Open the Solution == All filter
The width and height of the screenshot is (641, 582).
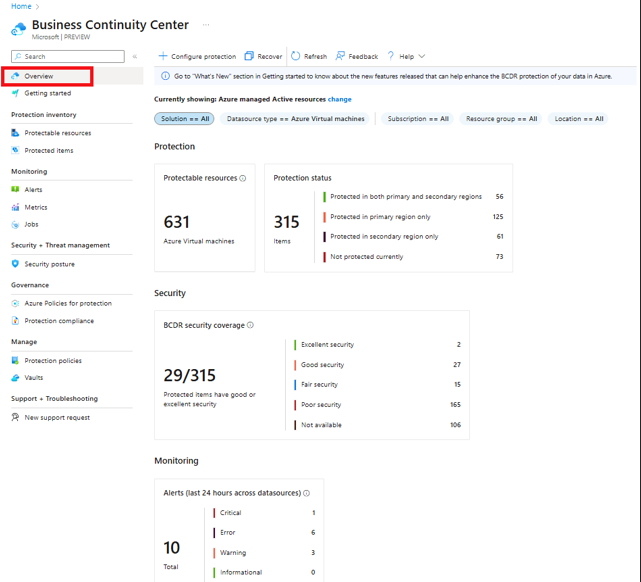tap(185, 119)
